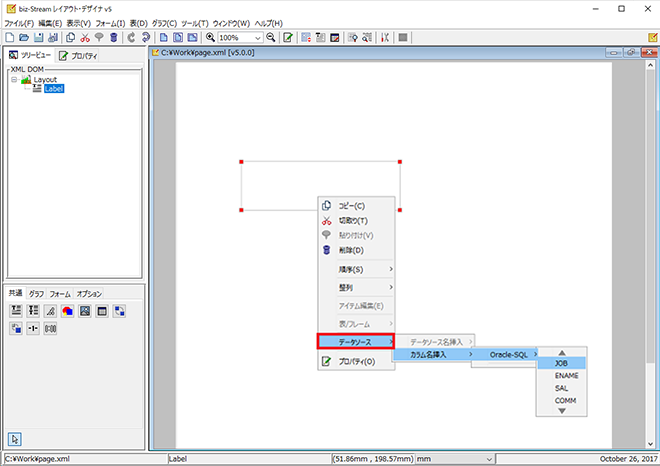Choose JOB column from list
The image size is (660, 466).
pyautogui.click(x=562, y=363)
